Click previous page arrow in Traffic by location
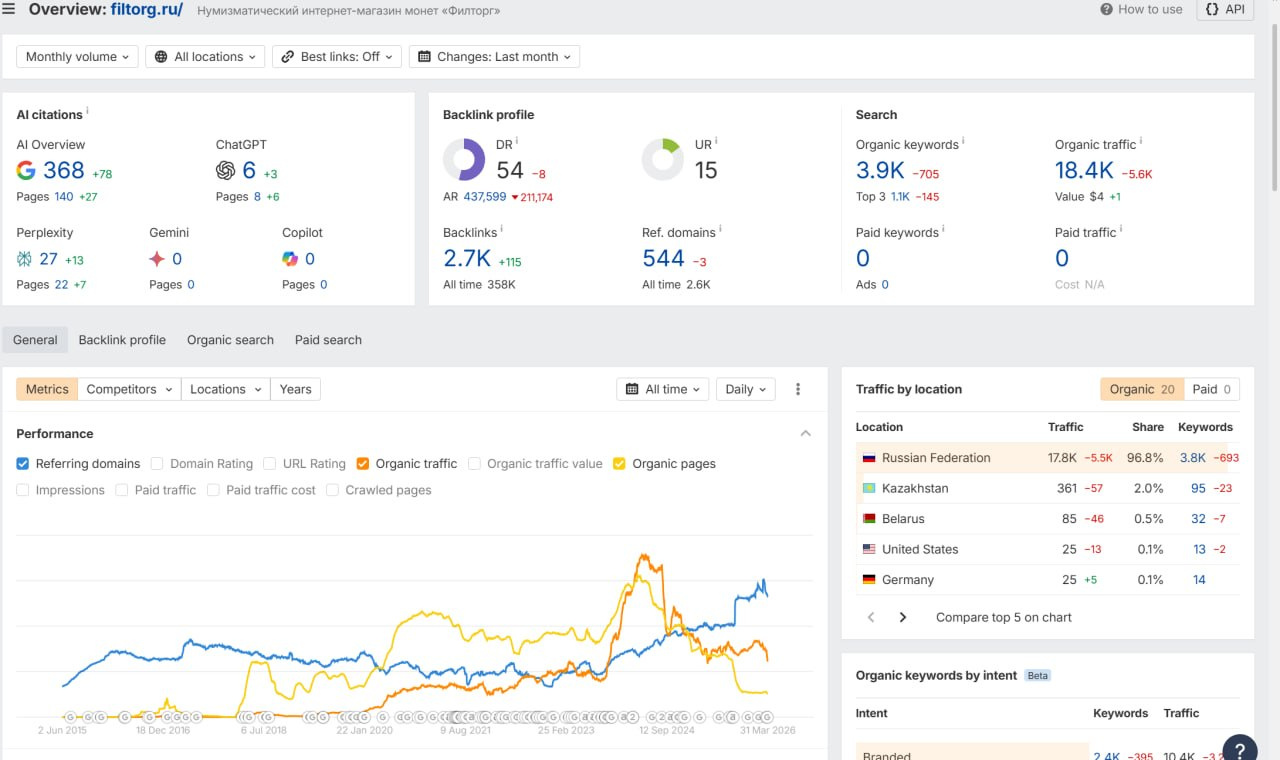 [871, 617]
